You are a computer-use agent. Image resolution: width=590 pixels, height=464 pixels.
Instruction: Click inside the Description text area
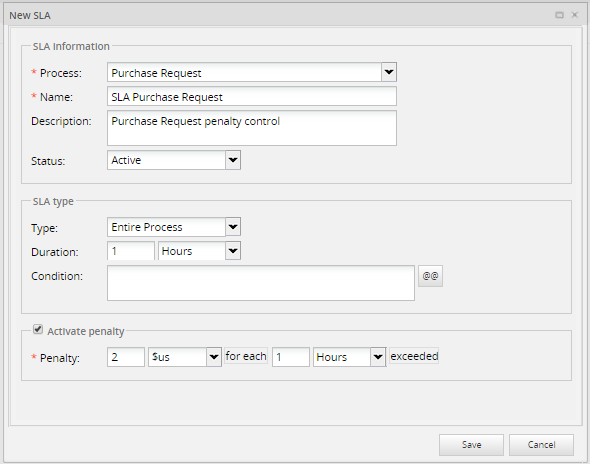[252, 128]
